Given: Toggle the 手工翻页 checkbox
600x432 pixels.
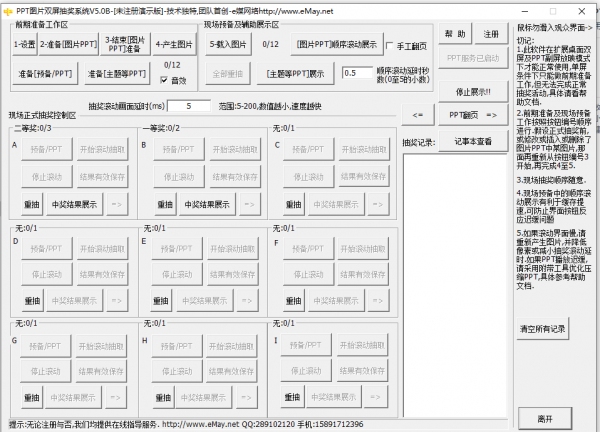Looking at the screenshot, I should click(x=390, y=46).
